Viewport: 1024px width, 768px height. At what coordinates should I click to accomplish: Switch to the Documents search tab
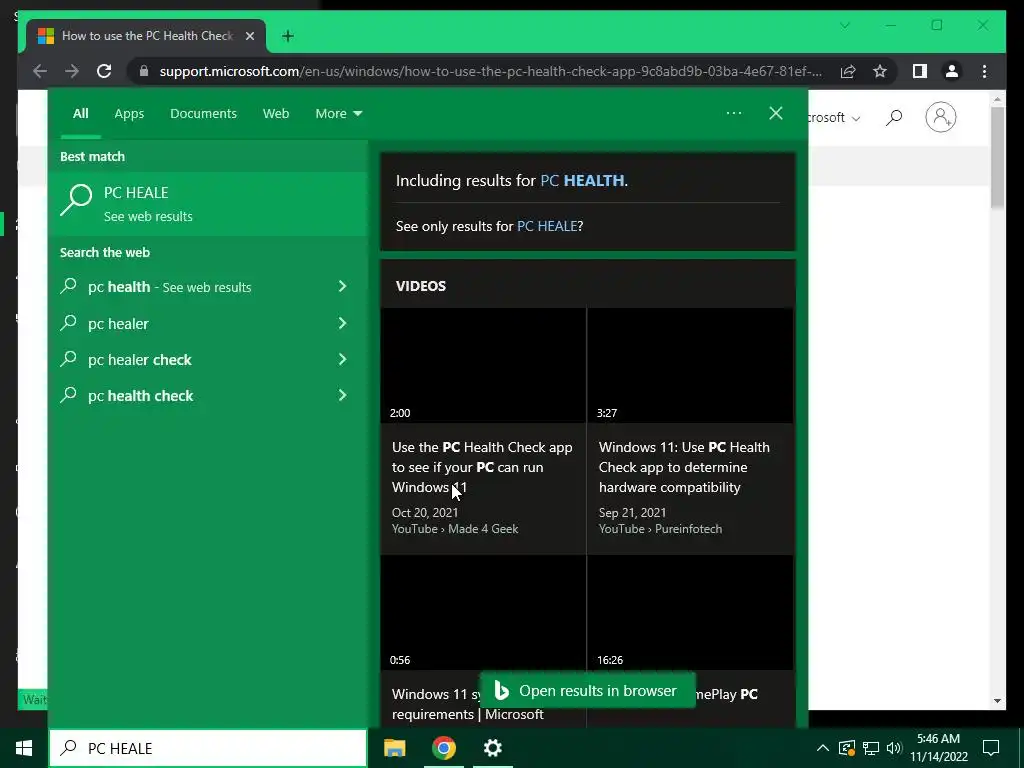tap(203, 114)
